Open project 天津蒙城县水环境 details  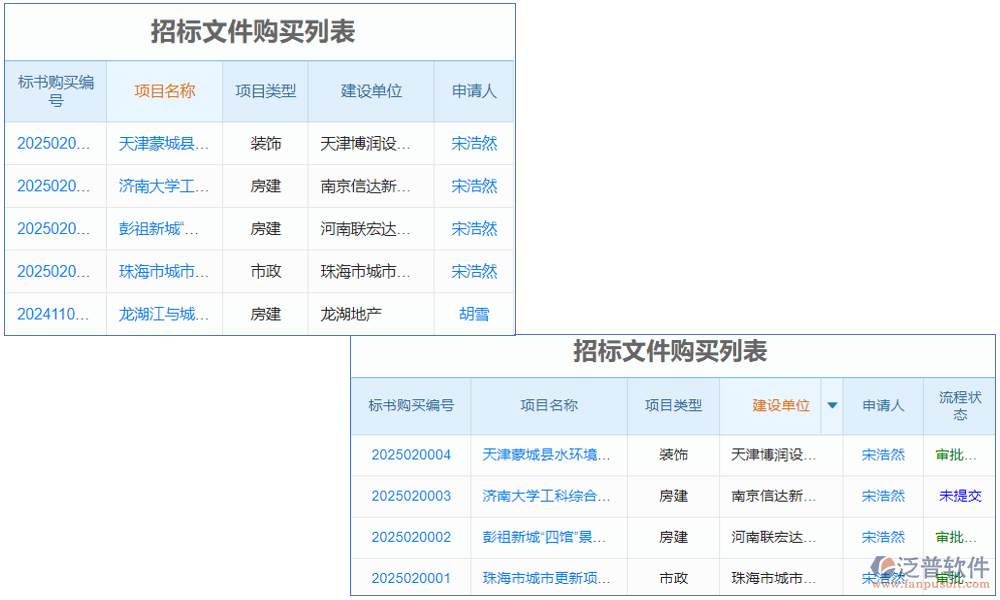[547, 455]
